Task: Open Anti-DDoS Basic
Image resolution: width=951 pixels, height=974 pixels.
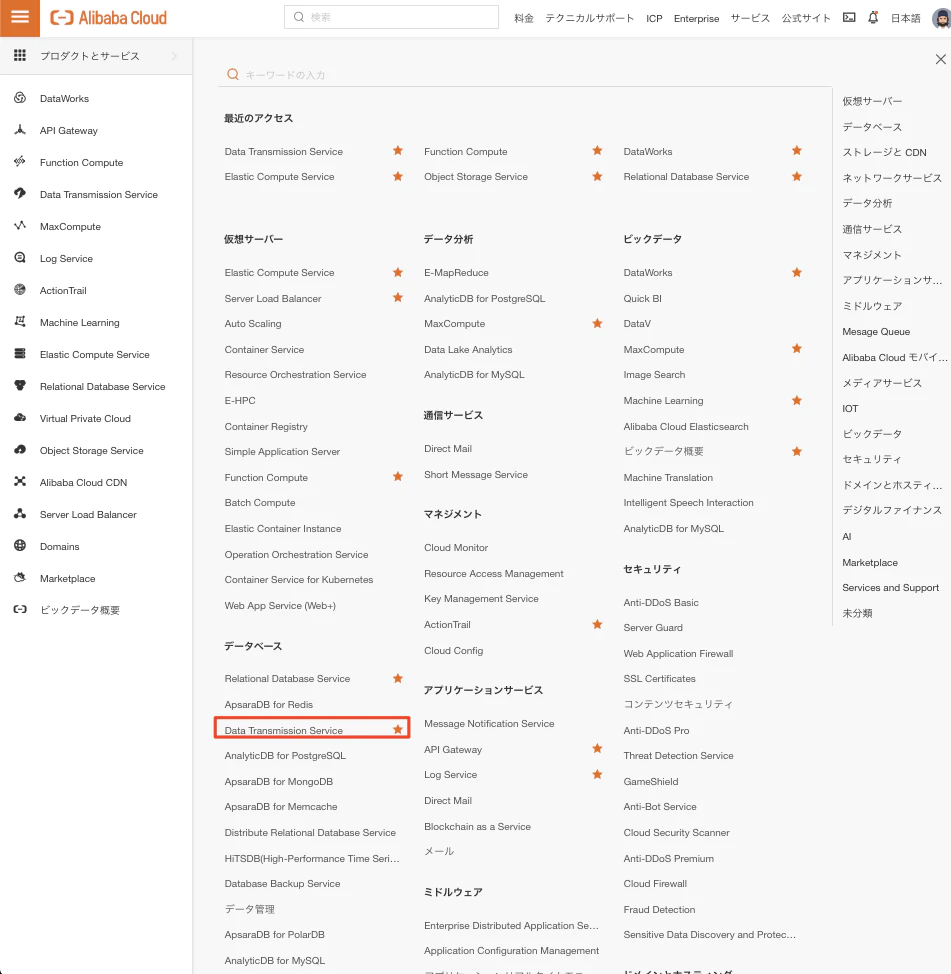Action: 661,603
